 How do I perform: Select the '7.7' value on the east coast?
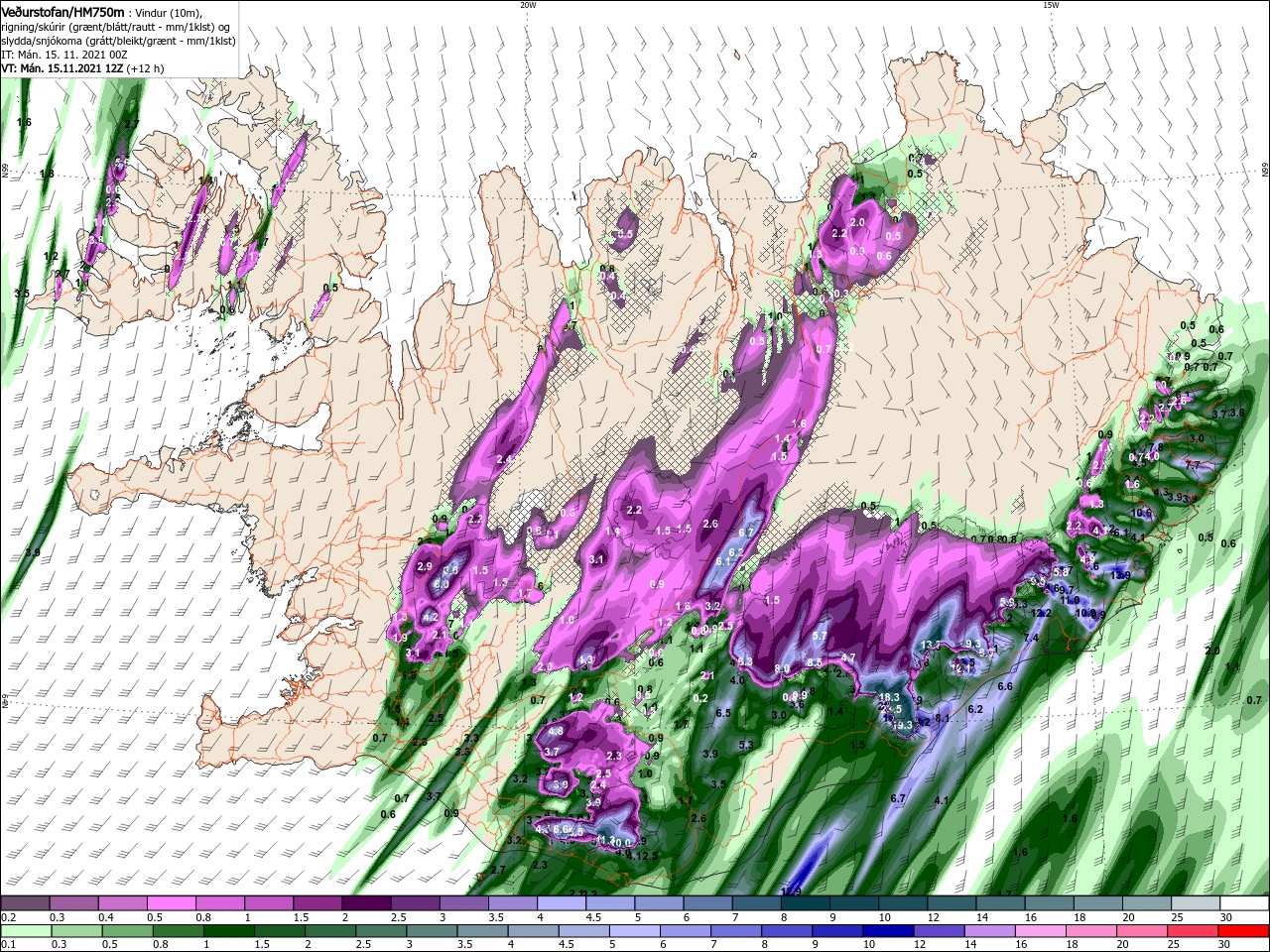click(1193, 464)
